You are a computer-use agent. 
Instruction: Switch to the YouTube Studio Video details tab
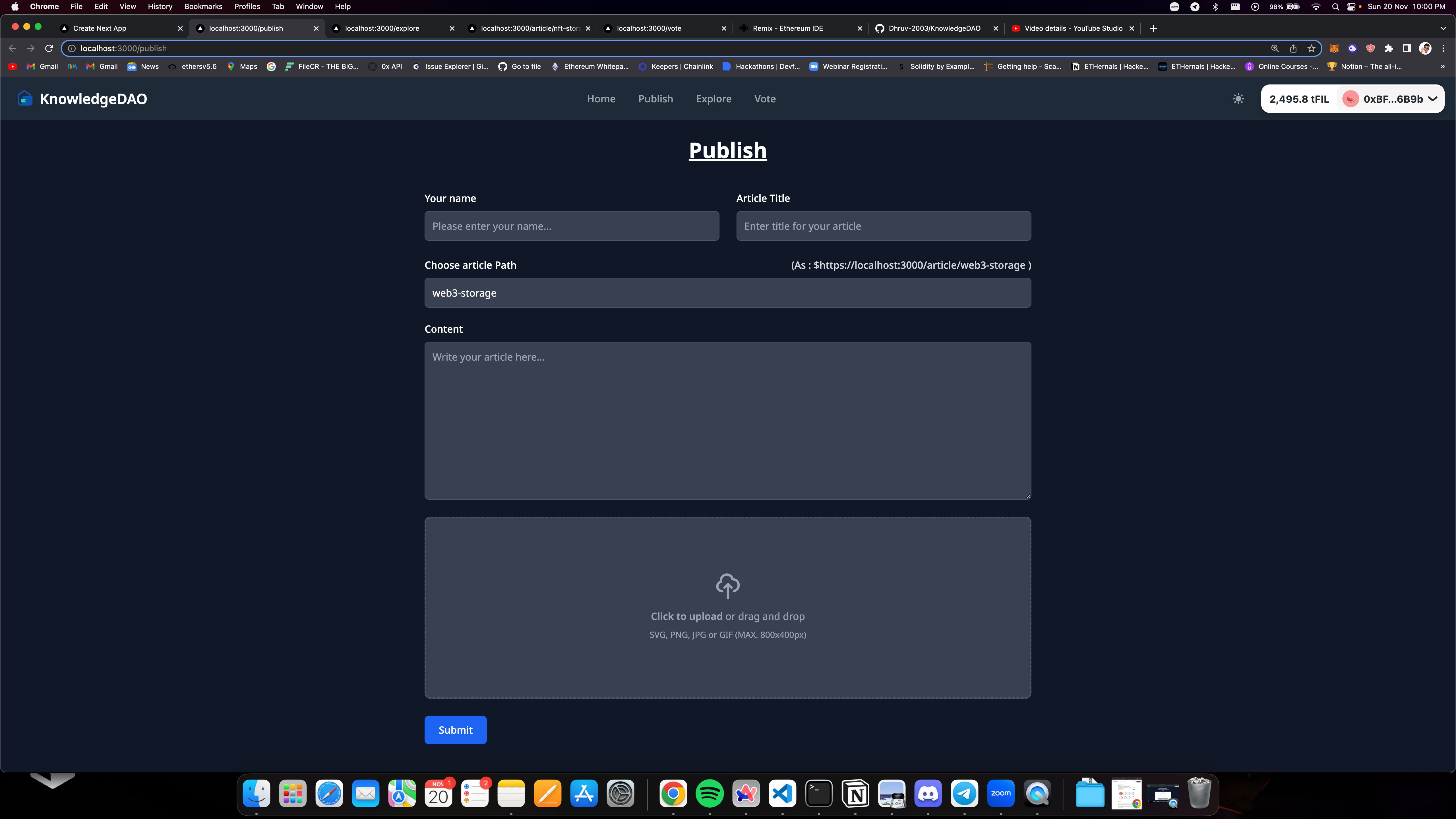coord(1073,28)
